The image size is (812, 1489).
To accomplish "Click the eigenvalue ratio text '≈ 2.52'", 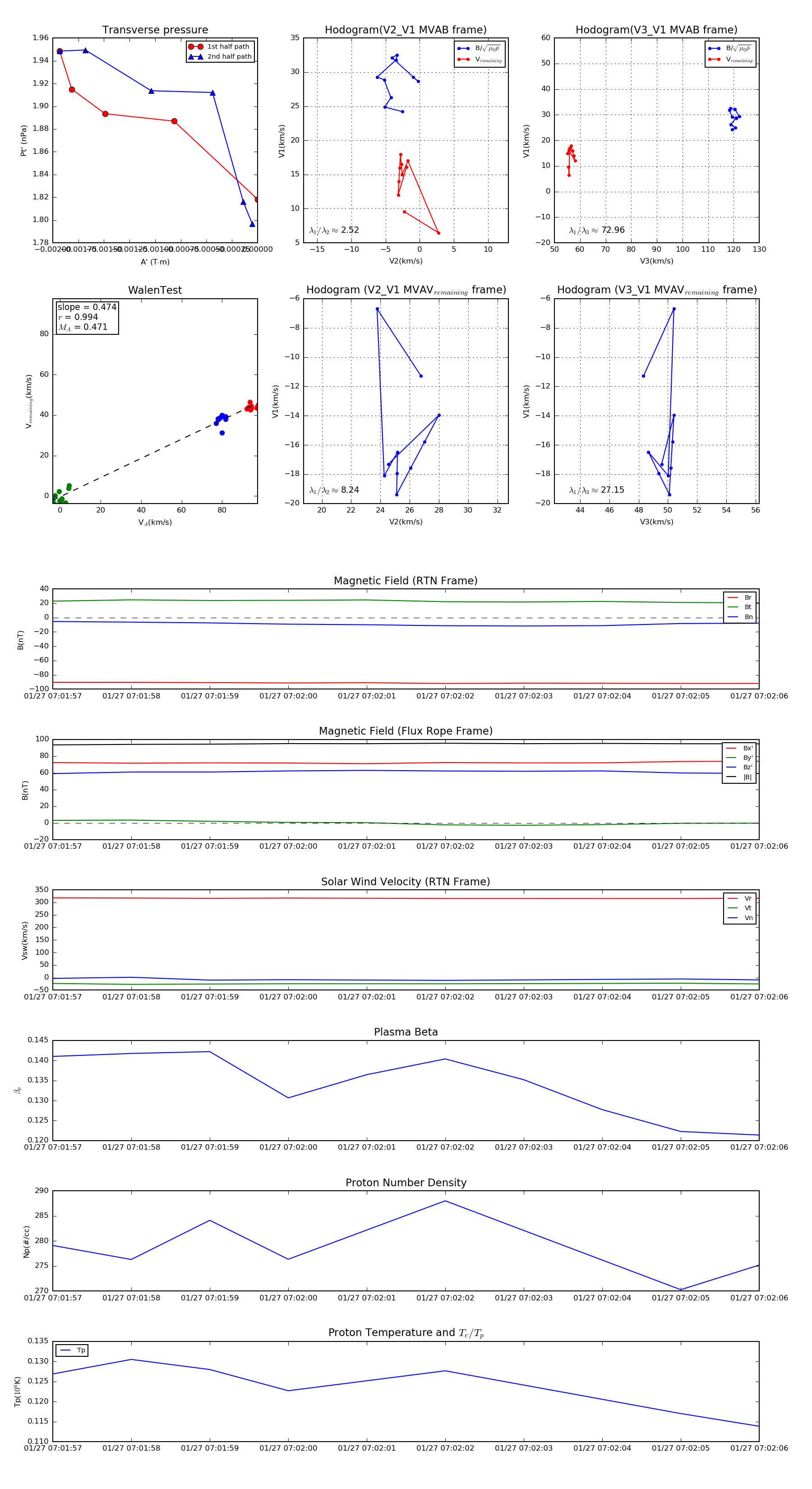I will click(334, 230).
